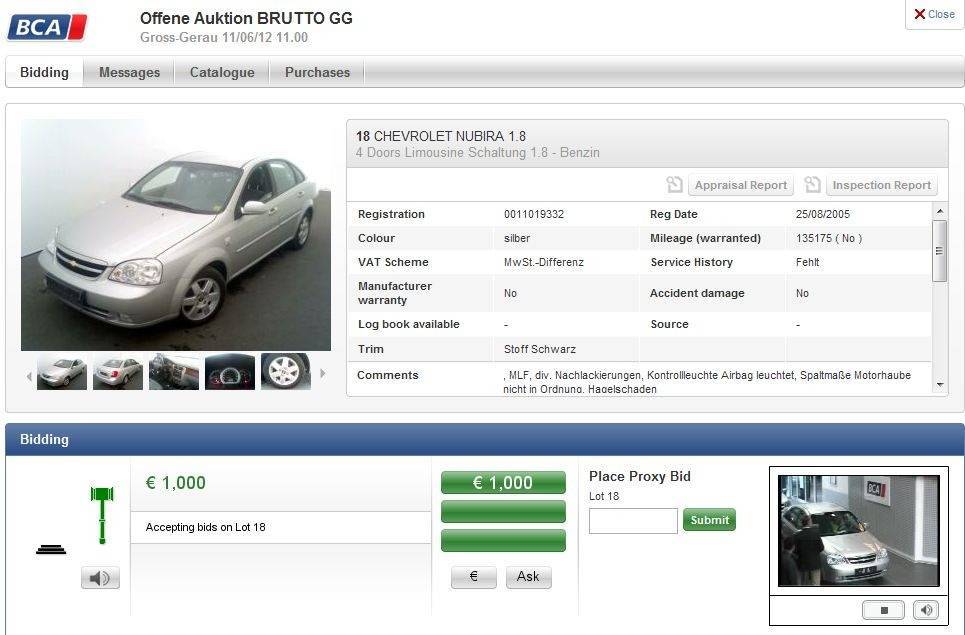Screen dimensions: 965x635
Task: Click the Inspection Report button
Action: coord(881,185)
